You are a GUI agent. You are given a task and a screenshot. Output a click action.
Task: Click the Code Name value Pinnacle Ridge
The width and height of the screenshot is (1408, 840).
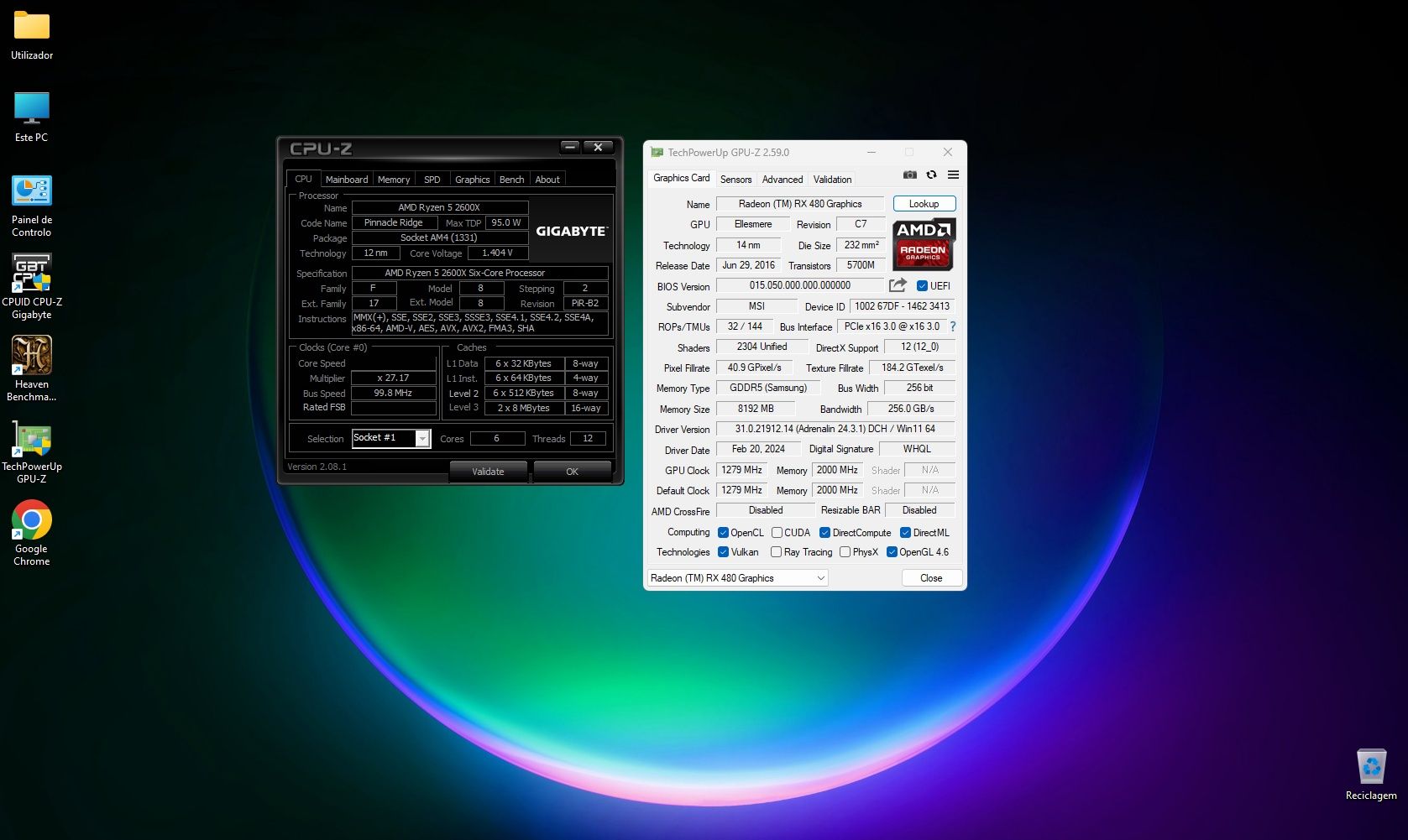394,222
